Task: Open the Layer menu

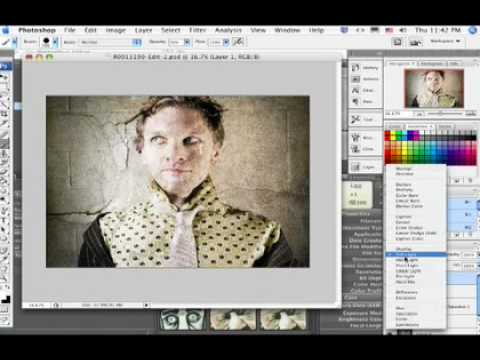Action: 143,30
